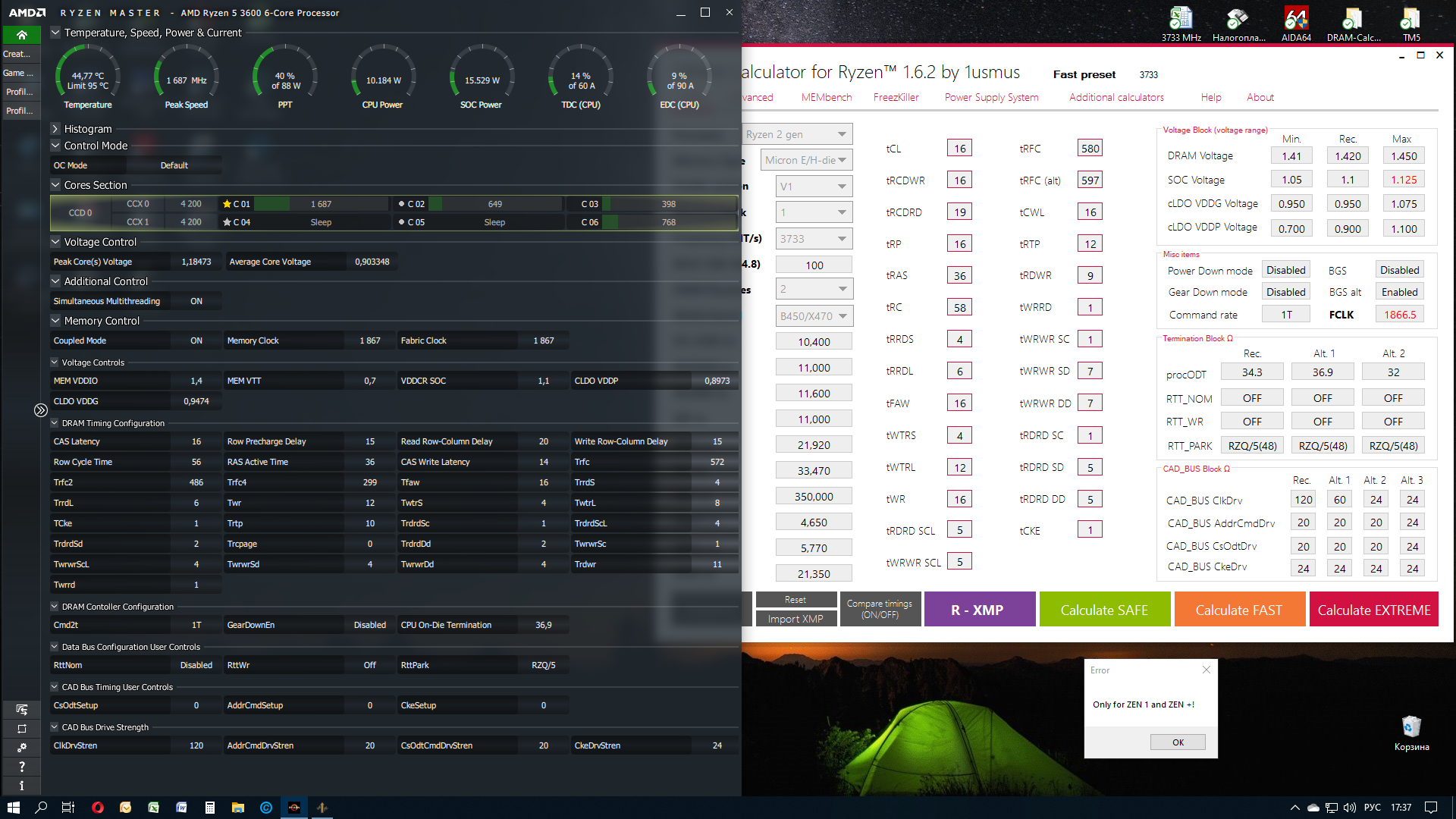The image size is (1456, 819).
Task: Click the info icon at sidebar bottom
Action: point(21,786)
